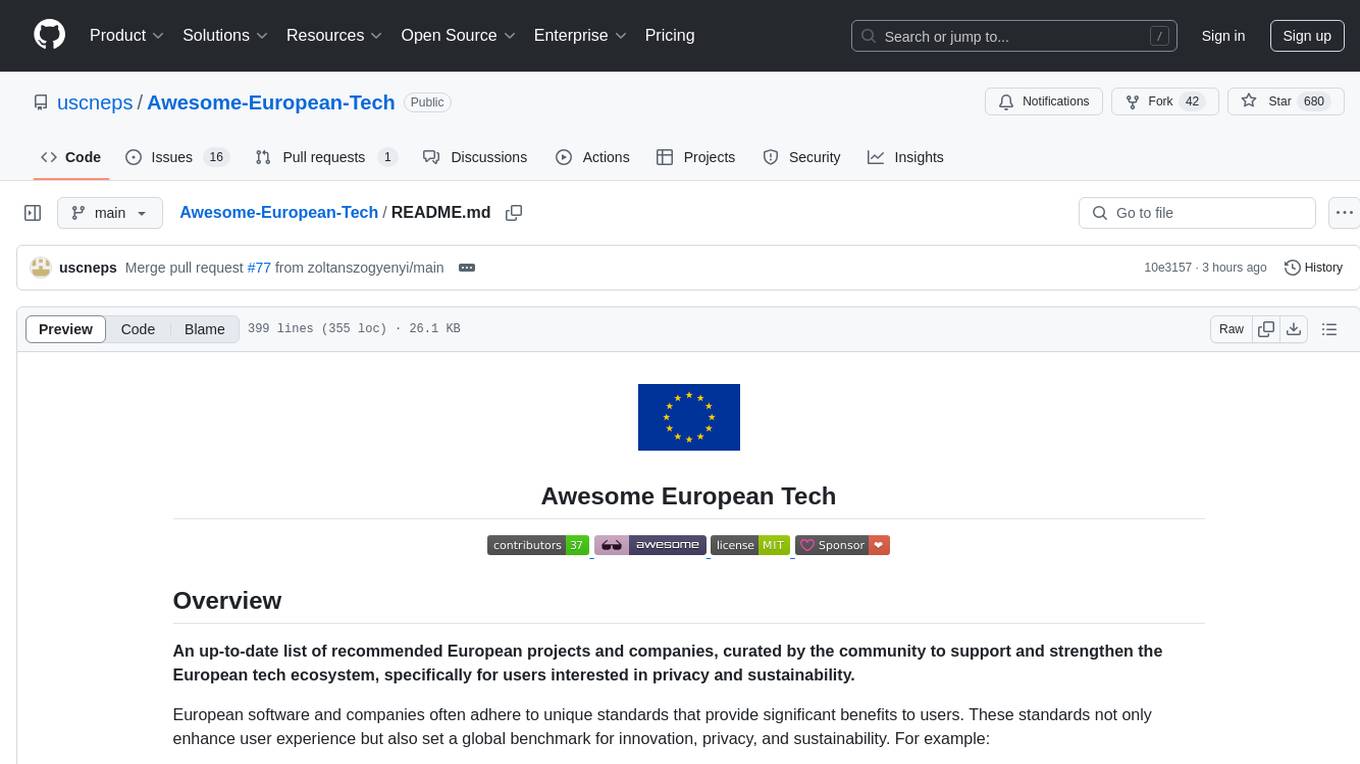Open the Awesome-European-Tech repository title link
Screen dimensions: 1360x764
click(x=271, y=102)
